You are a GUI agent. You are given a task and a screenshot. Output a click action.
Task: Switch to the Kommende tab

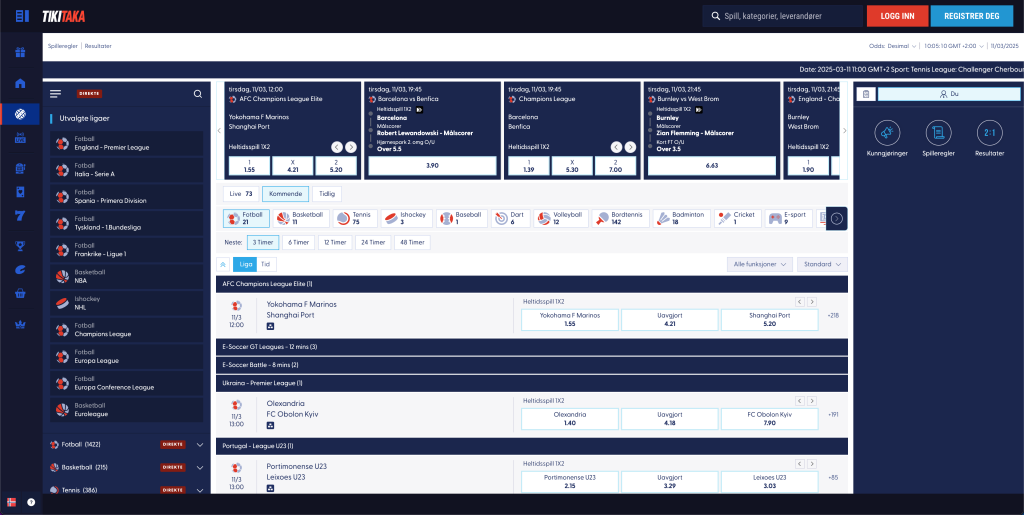(285, 194)
